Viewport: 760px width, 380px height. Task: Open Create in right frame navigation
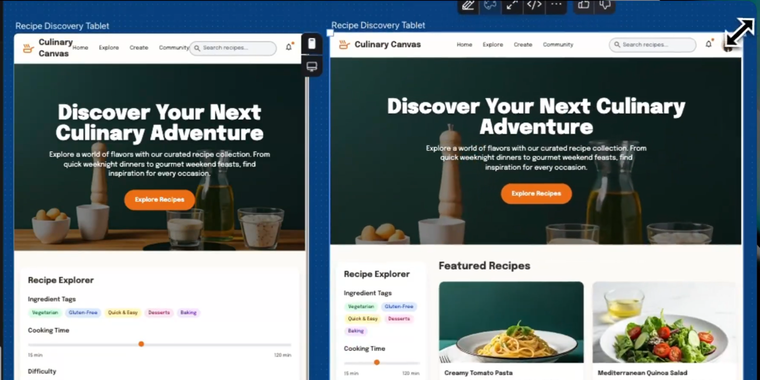[523, 45]
